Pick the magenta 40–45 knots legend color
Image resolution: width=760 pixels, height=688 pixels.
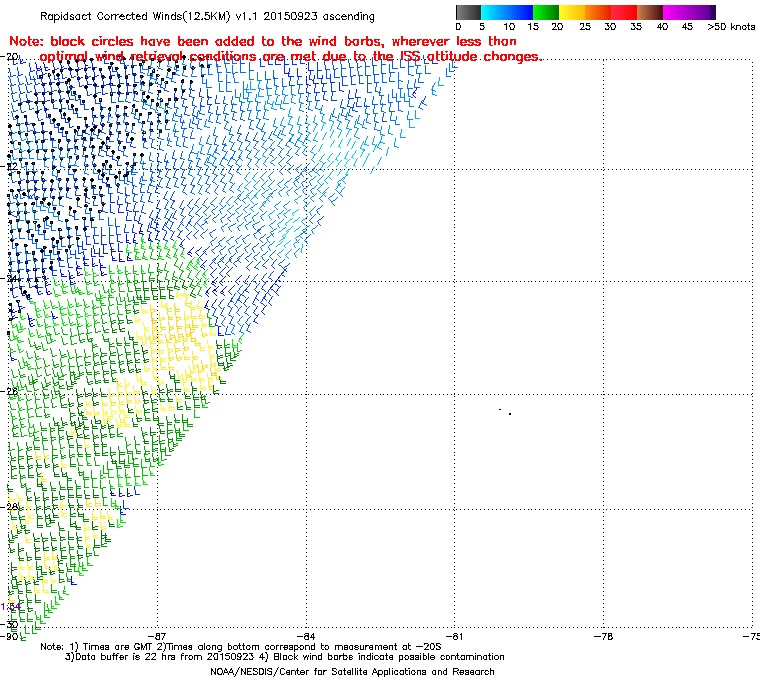(x=676, y=12)
